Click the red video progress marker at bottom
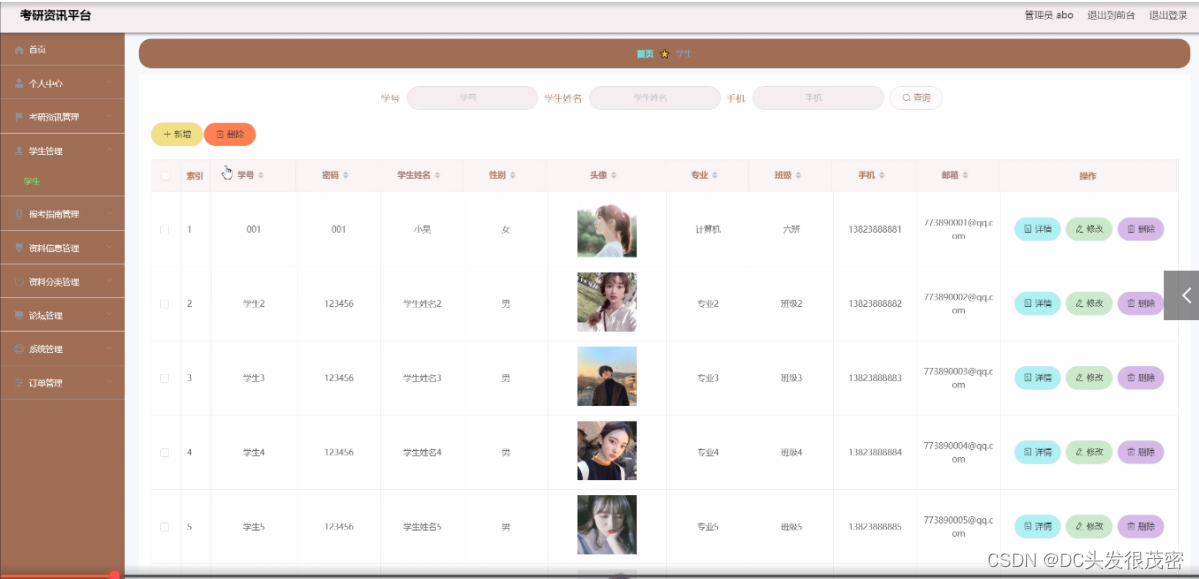 [x=114, y=575]
